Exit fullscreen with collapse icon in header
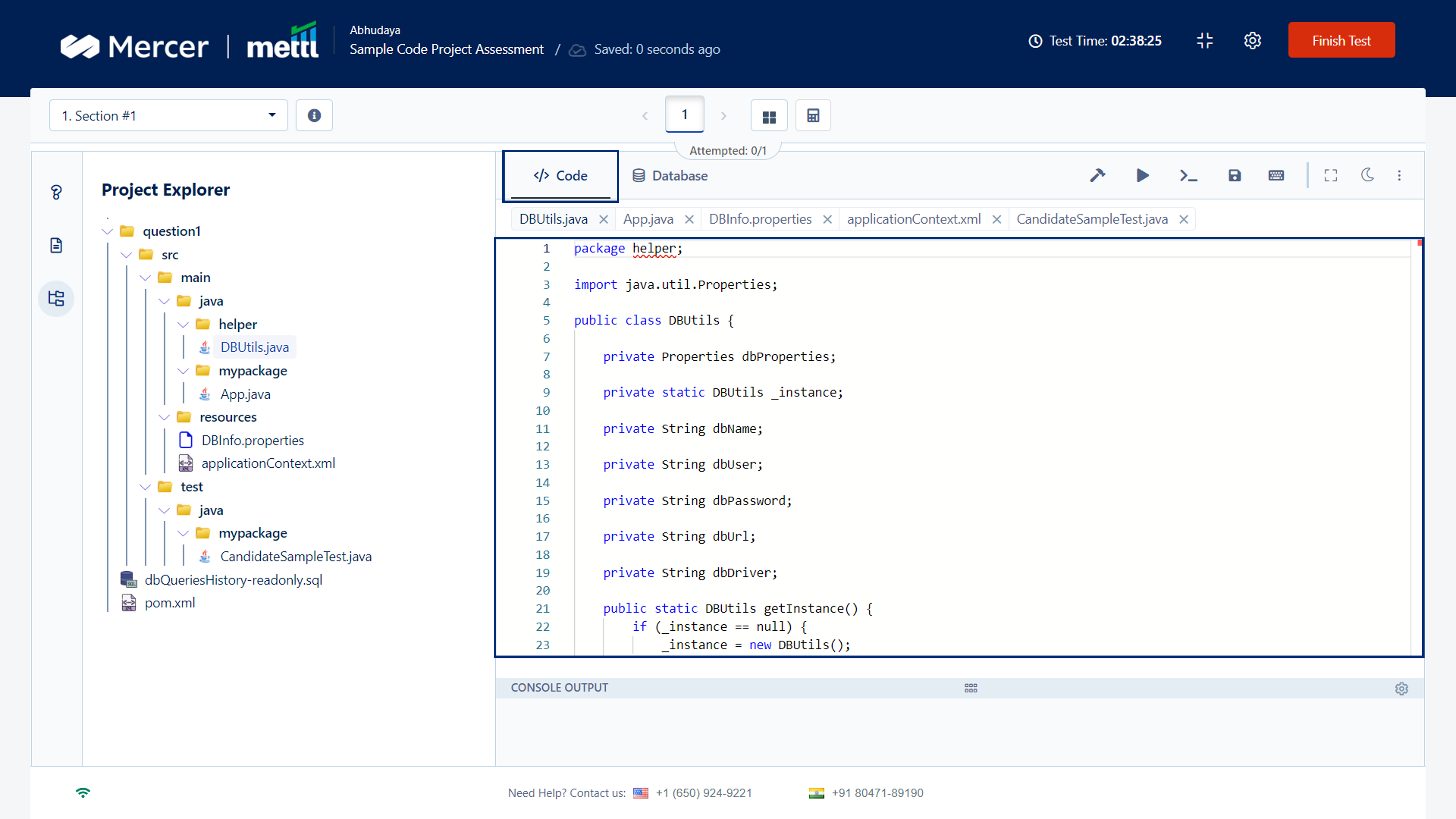 point(1205,41)
